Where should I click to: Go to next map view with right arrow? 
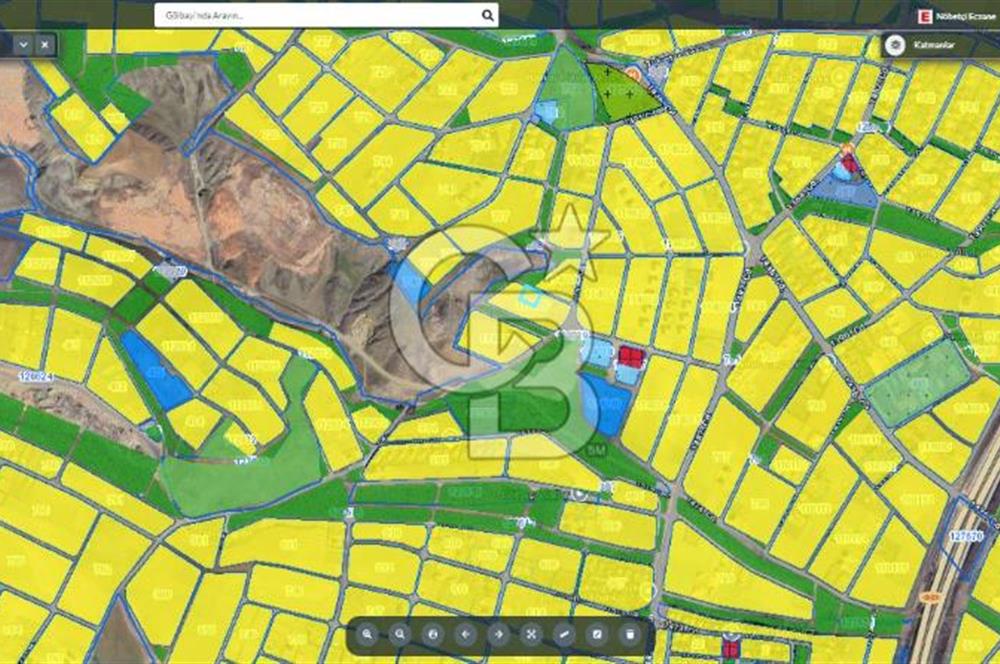coord(499,635)
